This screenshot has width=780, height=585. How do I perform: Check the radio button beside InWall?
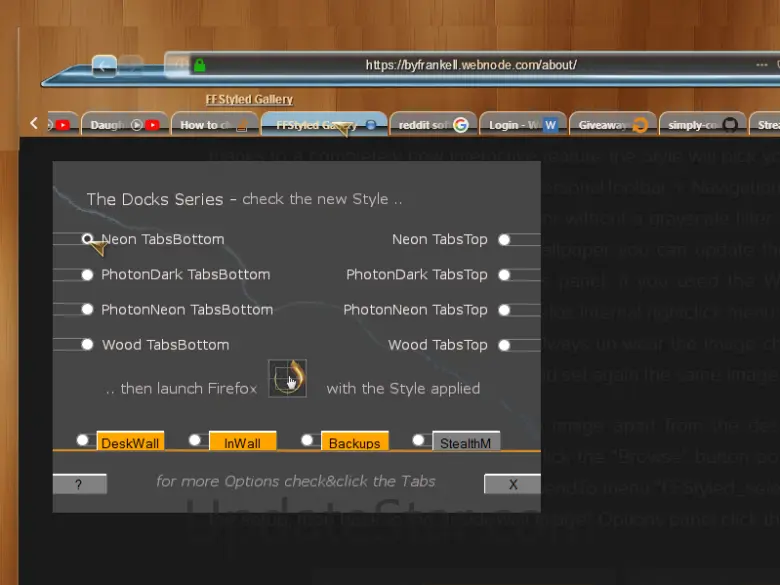[195, 440]
